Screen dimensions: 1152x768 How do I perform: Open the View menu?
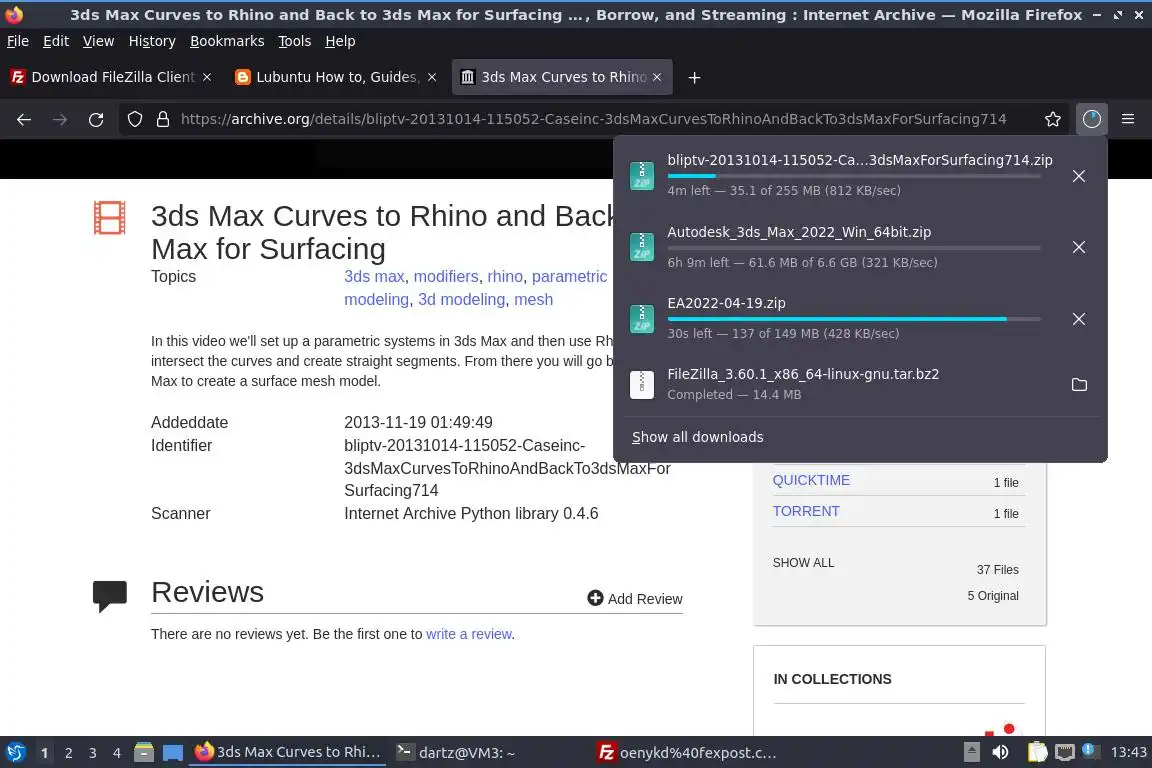pyautogui.click(x=98, y=41)
